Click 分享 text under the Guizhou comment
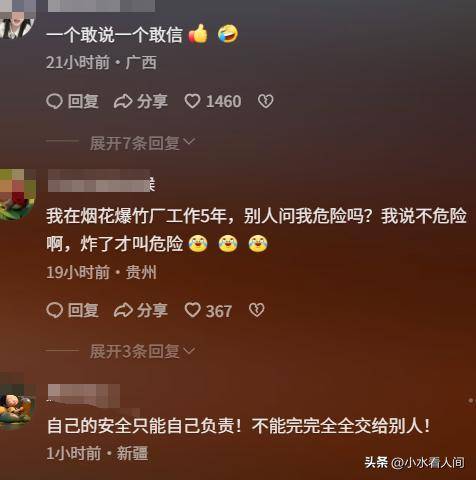The width and height of the screenshot is (476, 480). [x=152, y=310]
